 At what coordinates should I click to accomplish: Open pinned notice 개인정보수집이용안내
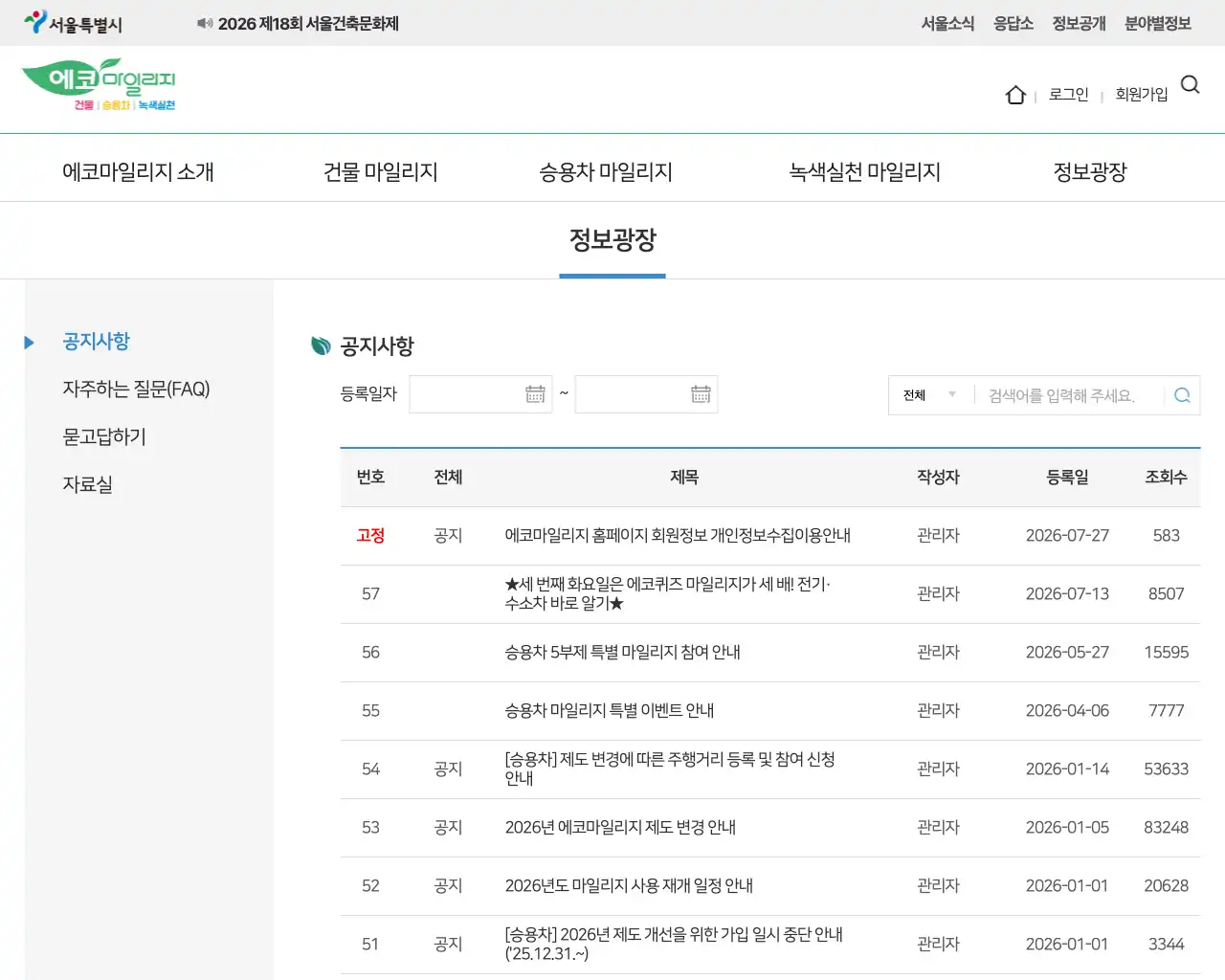point(678,536)
